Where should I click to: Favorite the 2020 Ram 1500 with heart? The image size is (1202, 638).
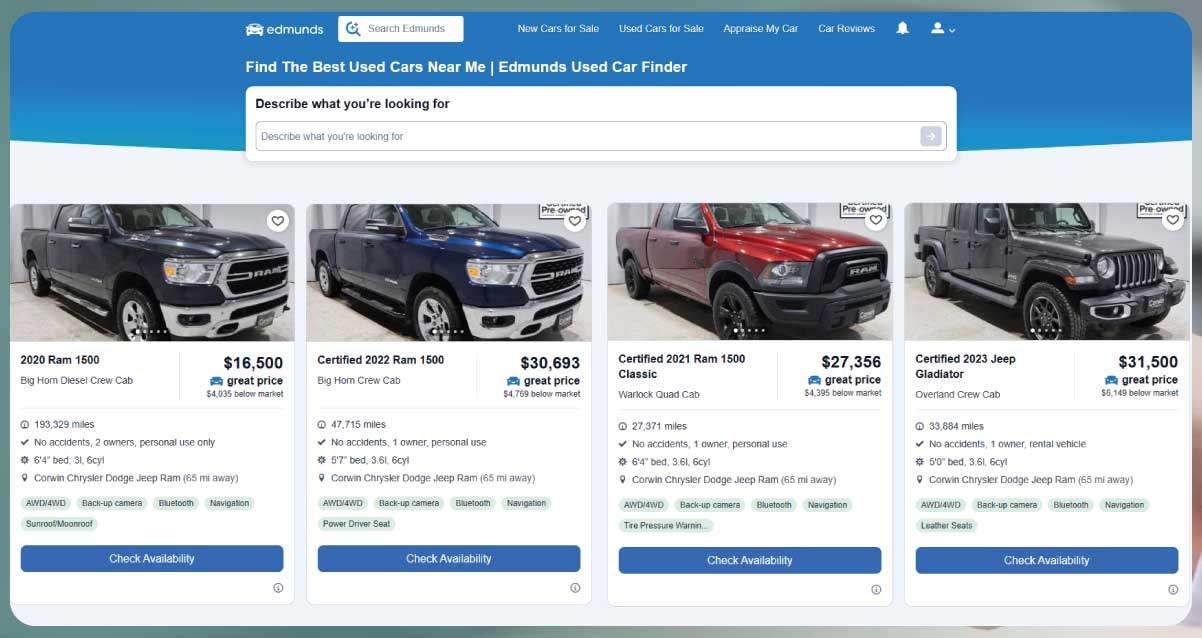(277, 221)
